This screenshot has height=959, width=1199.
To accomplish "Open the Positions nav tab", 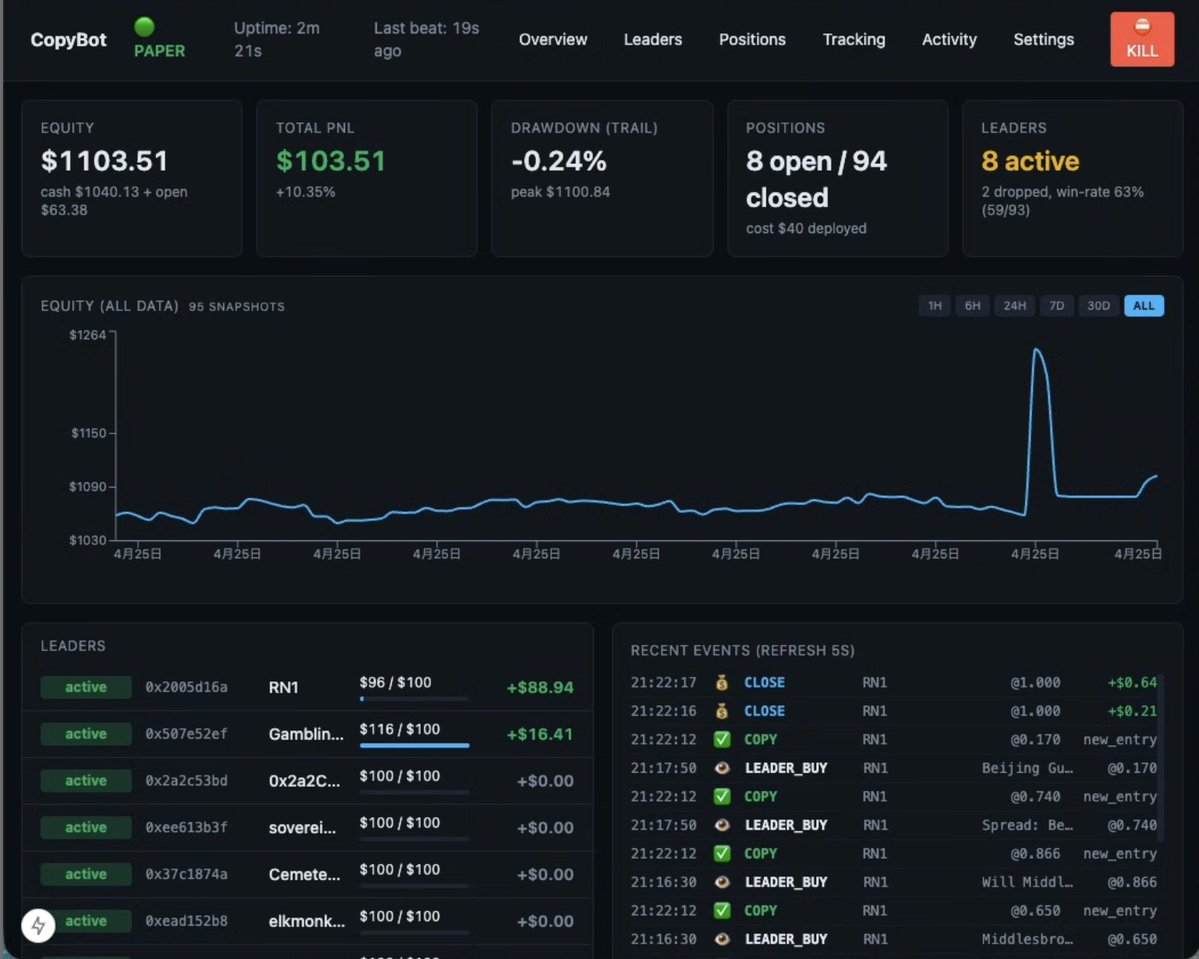I will pos(752,39).
